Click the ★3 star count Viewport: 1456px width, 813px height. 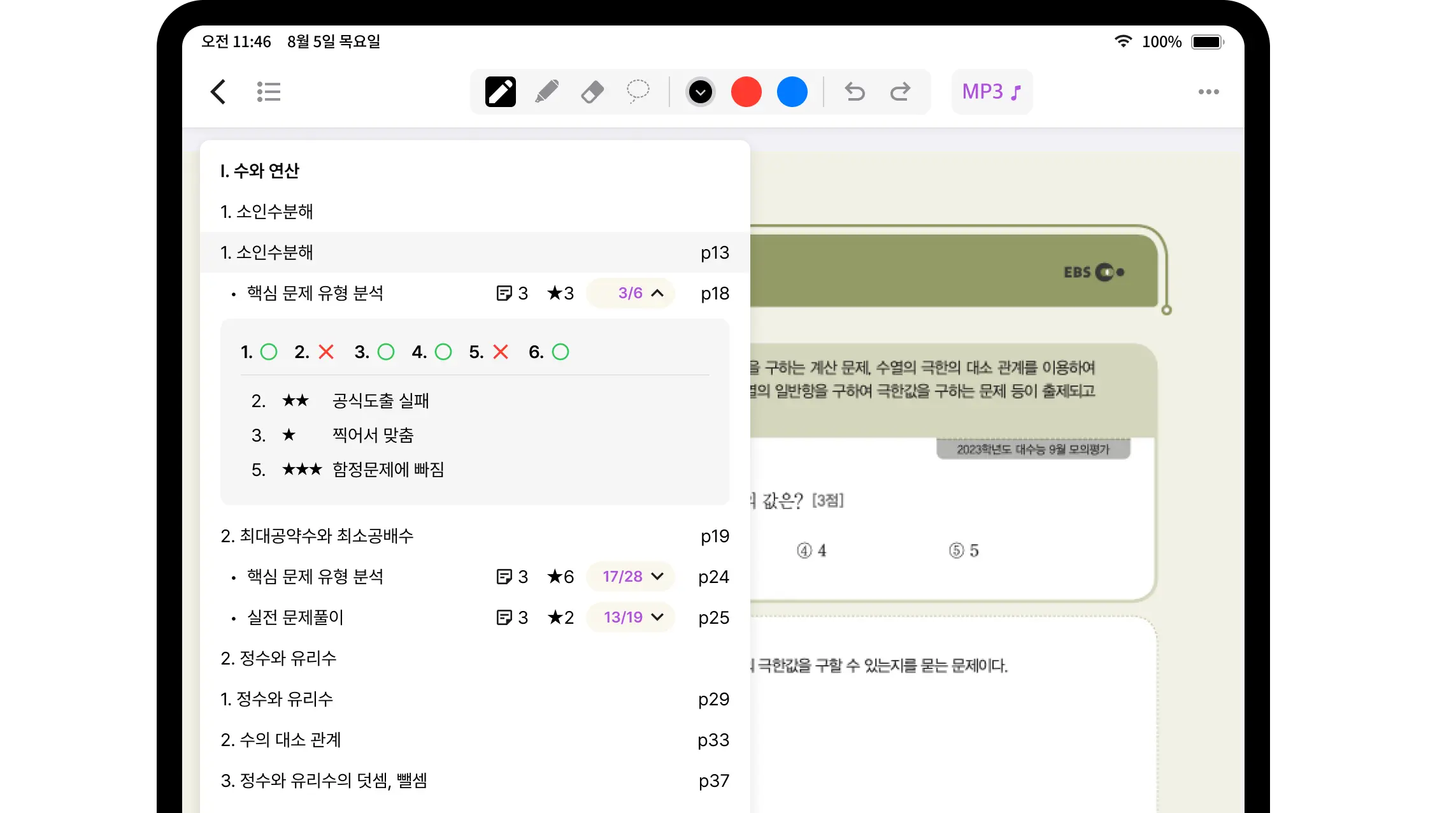click(560, 293)
